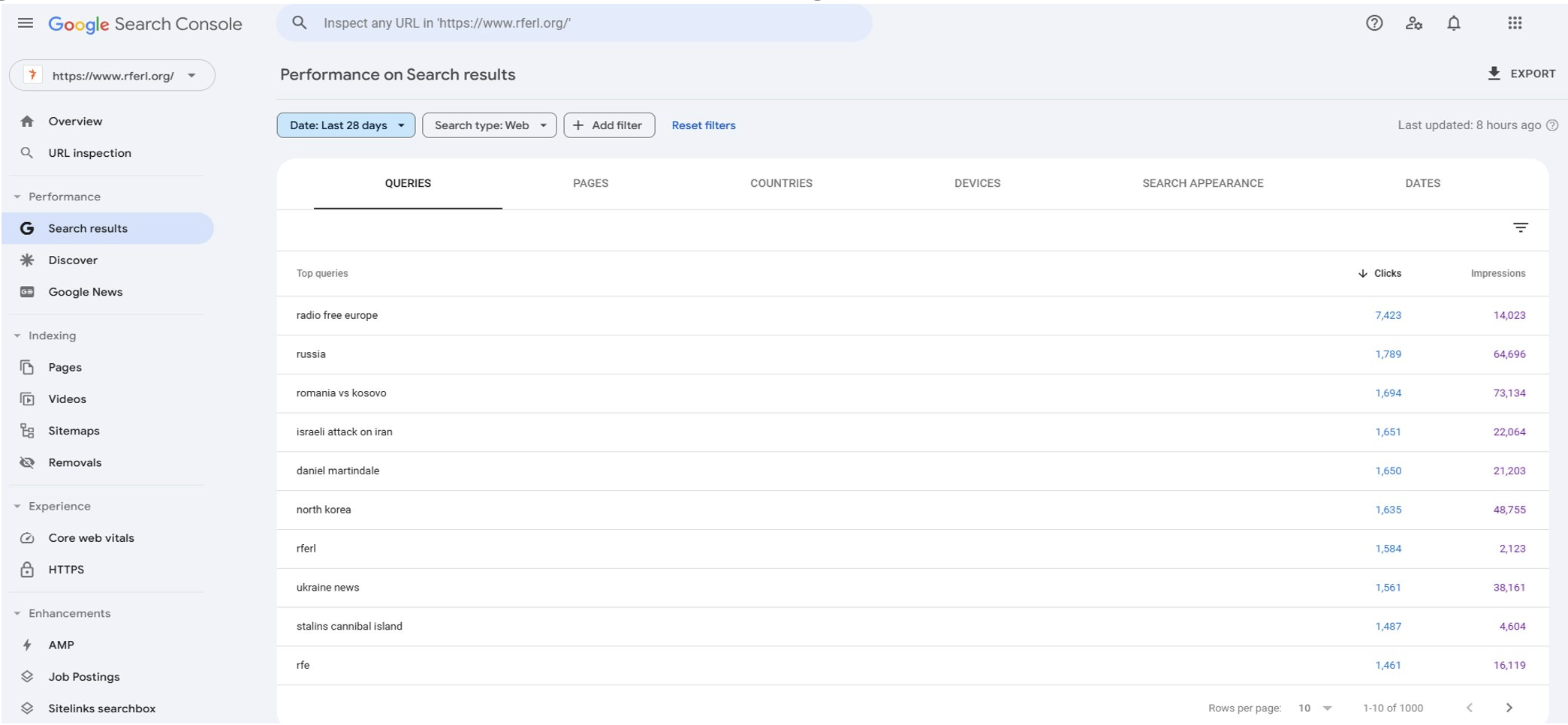1568x725 pixels.
Task: Click Google Search Console logo
Action: point(145,24)
